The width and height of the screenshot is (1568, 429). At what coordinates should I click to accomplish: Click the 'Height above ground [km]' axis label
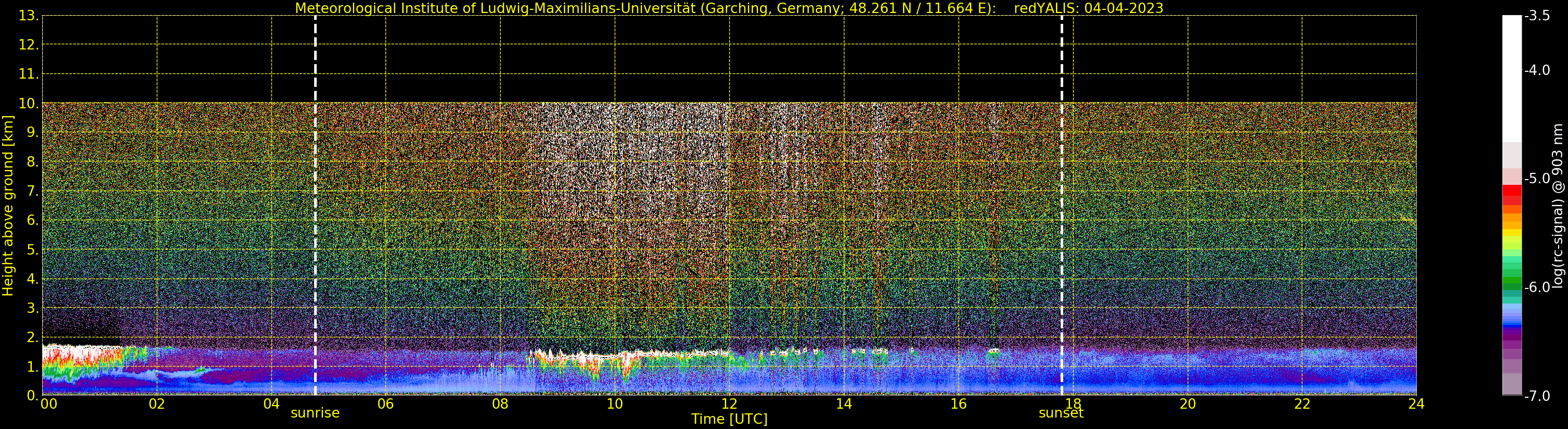(x=8, y=206)
